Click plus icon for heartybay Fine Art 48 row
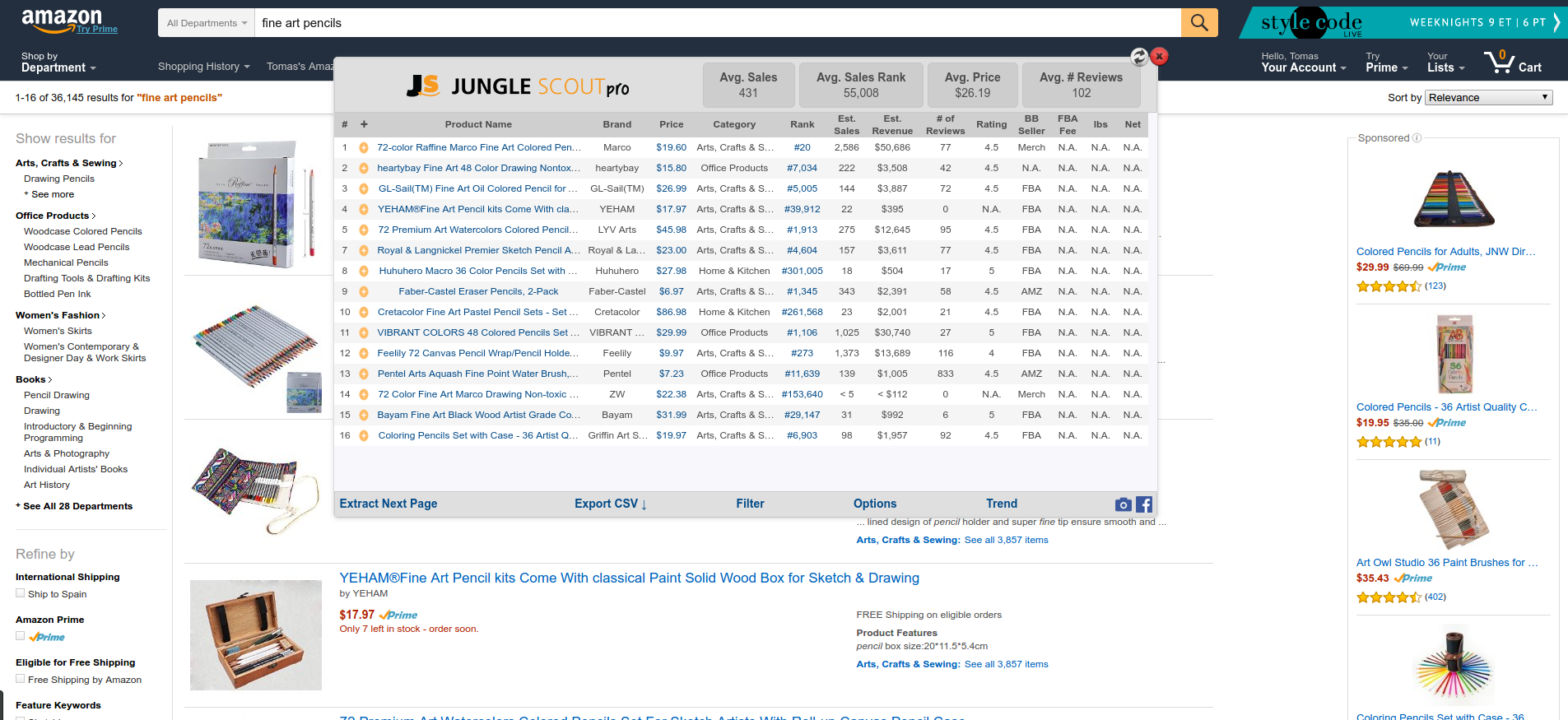This screenshot has width=1568, height=720. [x=364, y=169]
